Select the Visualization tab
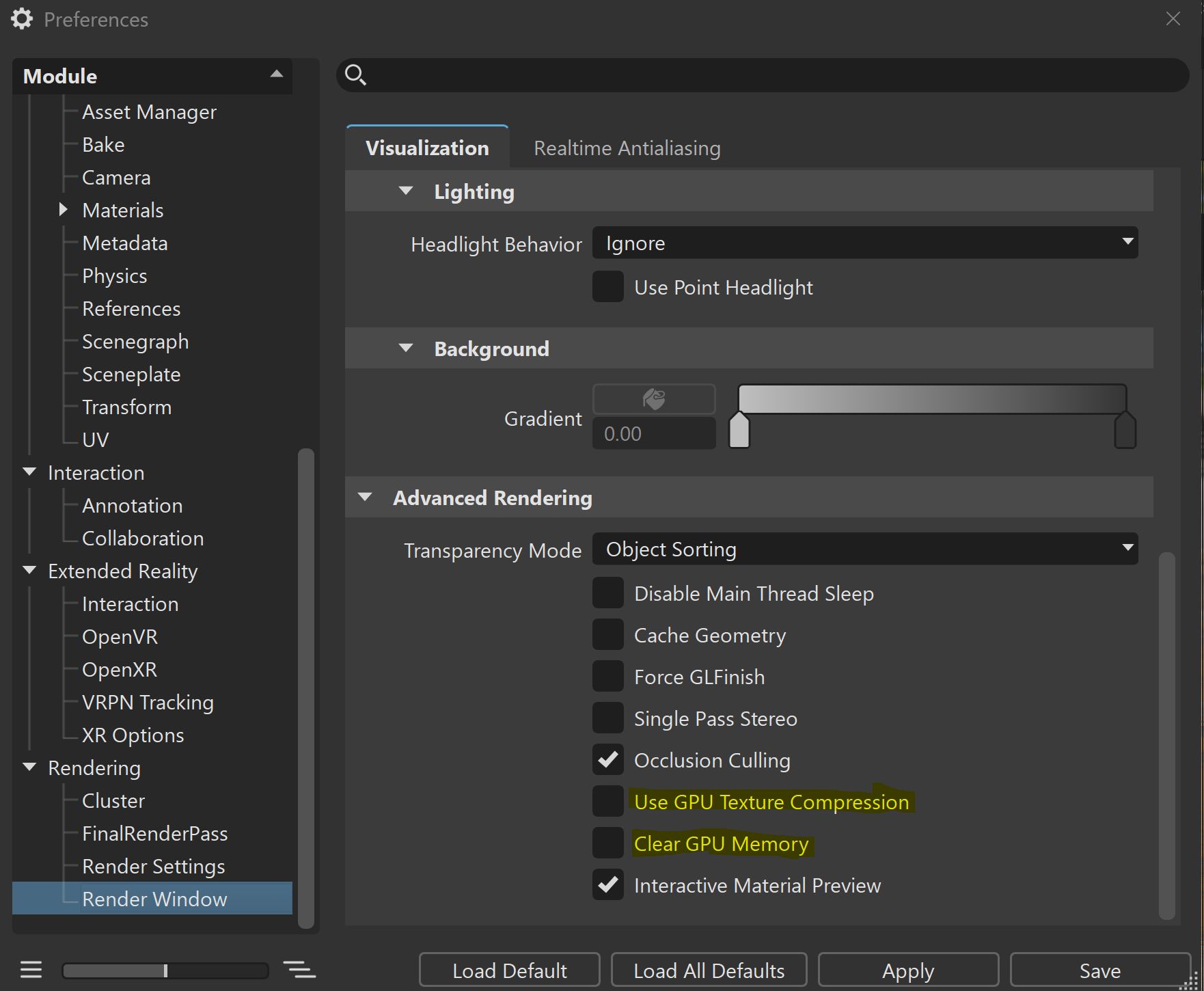Screen dimensions: 1204x991 [427, 148]
